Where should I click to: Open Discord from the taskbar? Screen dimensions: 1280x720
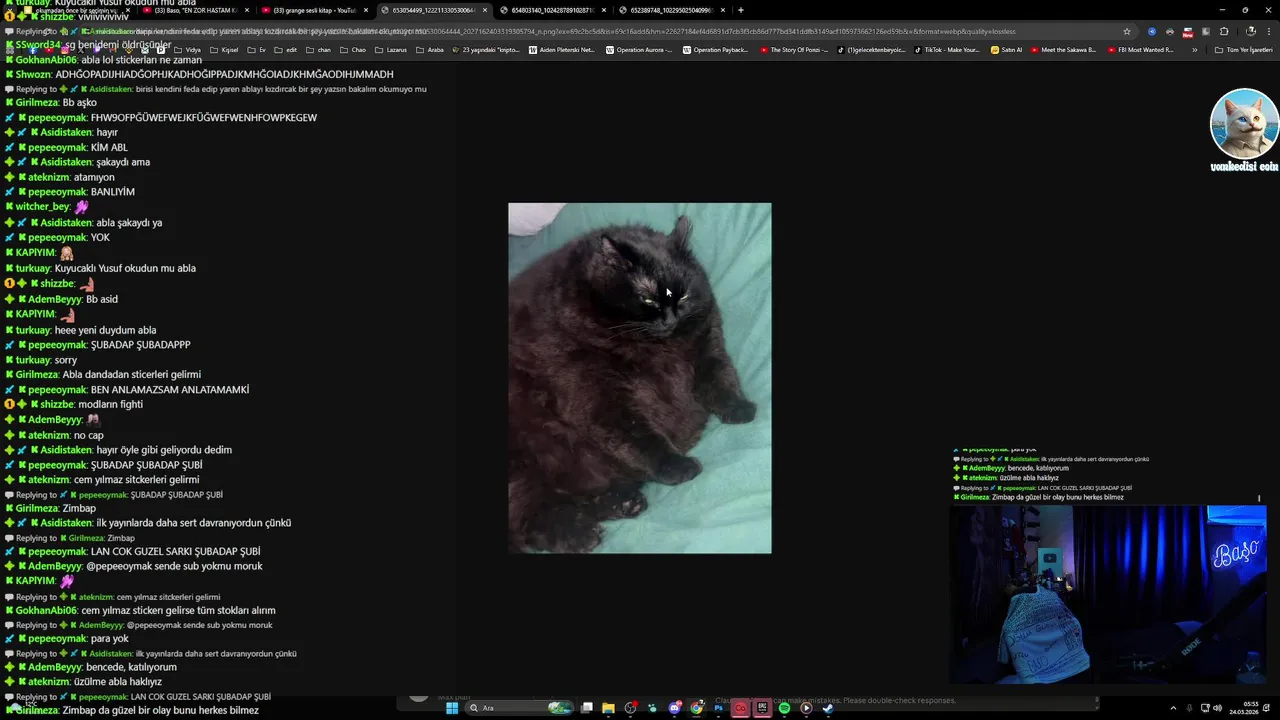pos(675,708)
